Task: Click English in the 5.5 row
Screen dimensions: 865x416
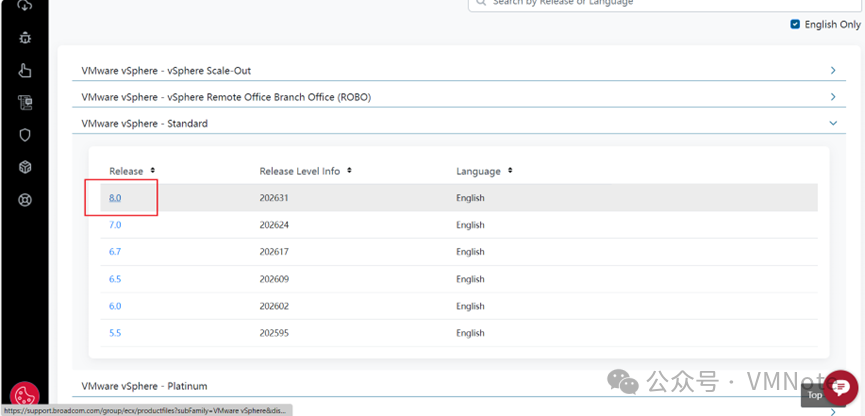Action: coord(470,333)
